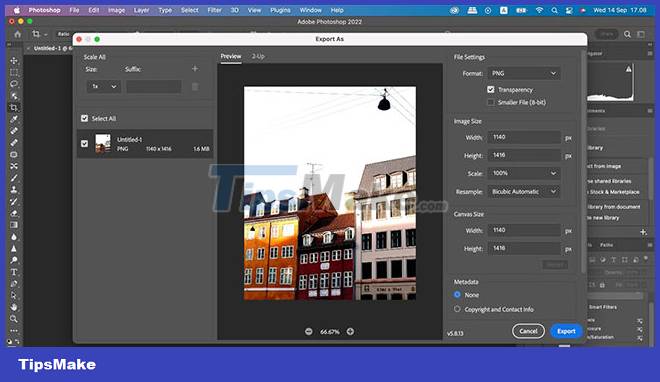Uncheck the Untitled-1 asset checkbox
Screen dimensions: 660x382
coord(85,143)
